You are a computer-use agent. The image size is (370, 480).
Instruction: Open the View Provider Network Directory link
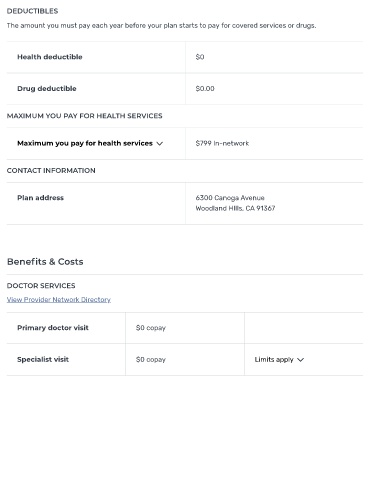click(59, 299)
